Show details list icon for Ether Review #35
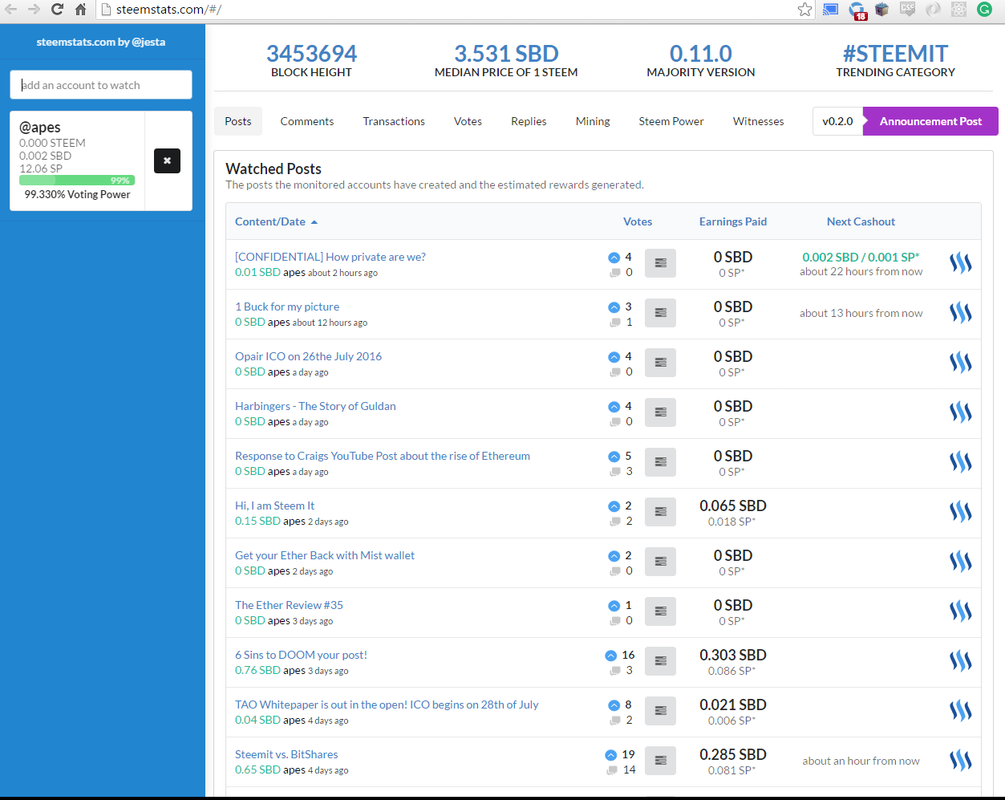This screenshot has height=800, width=1005. (x=660, y=611)
